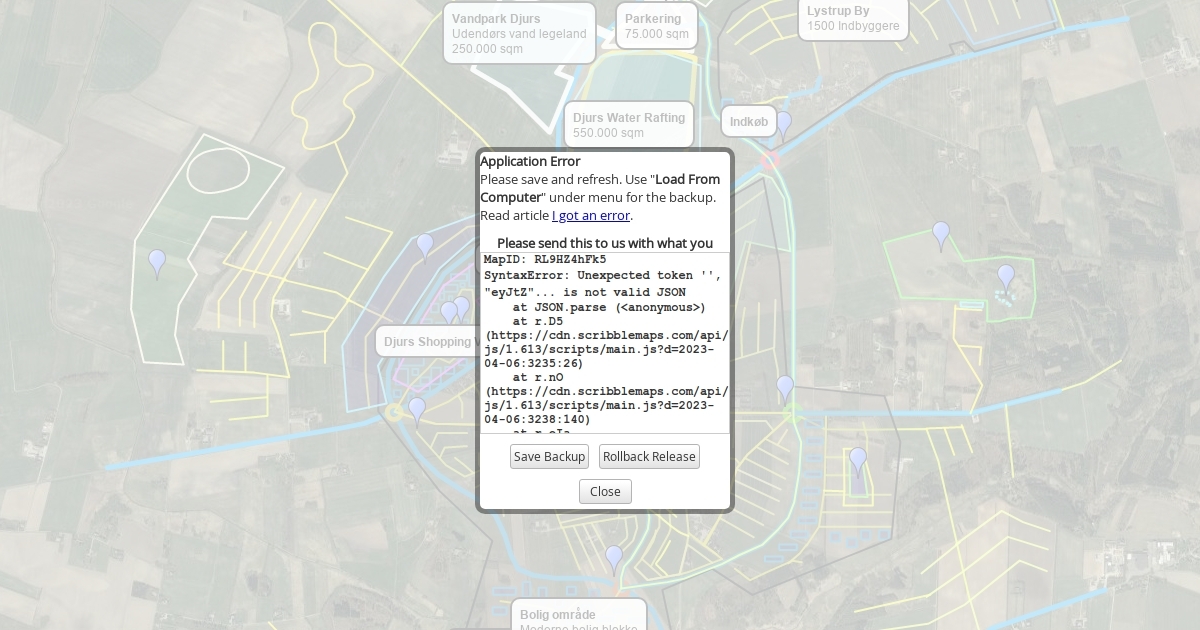Select the Djurs Water Rafting label
Screen dimensions: 1200x630
628,125
